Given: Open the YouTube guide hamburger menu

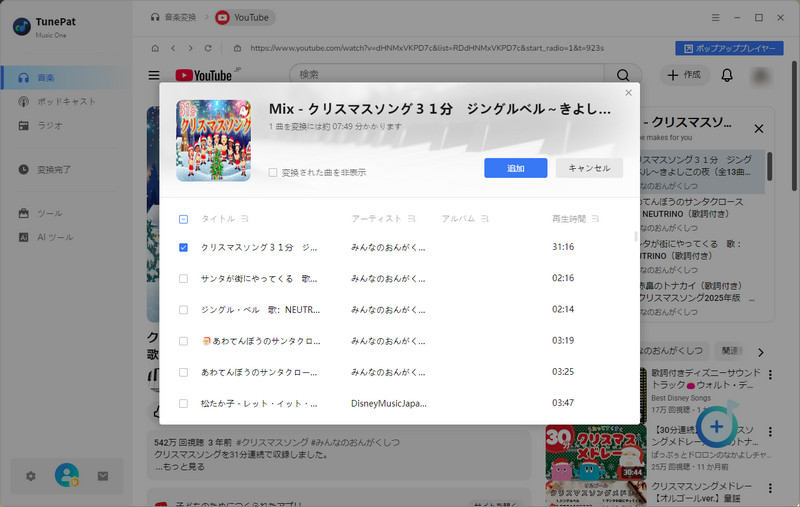Looking at the screenshot, I should 154,75.
